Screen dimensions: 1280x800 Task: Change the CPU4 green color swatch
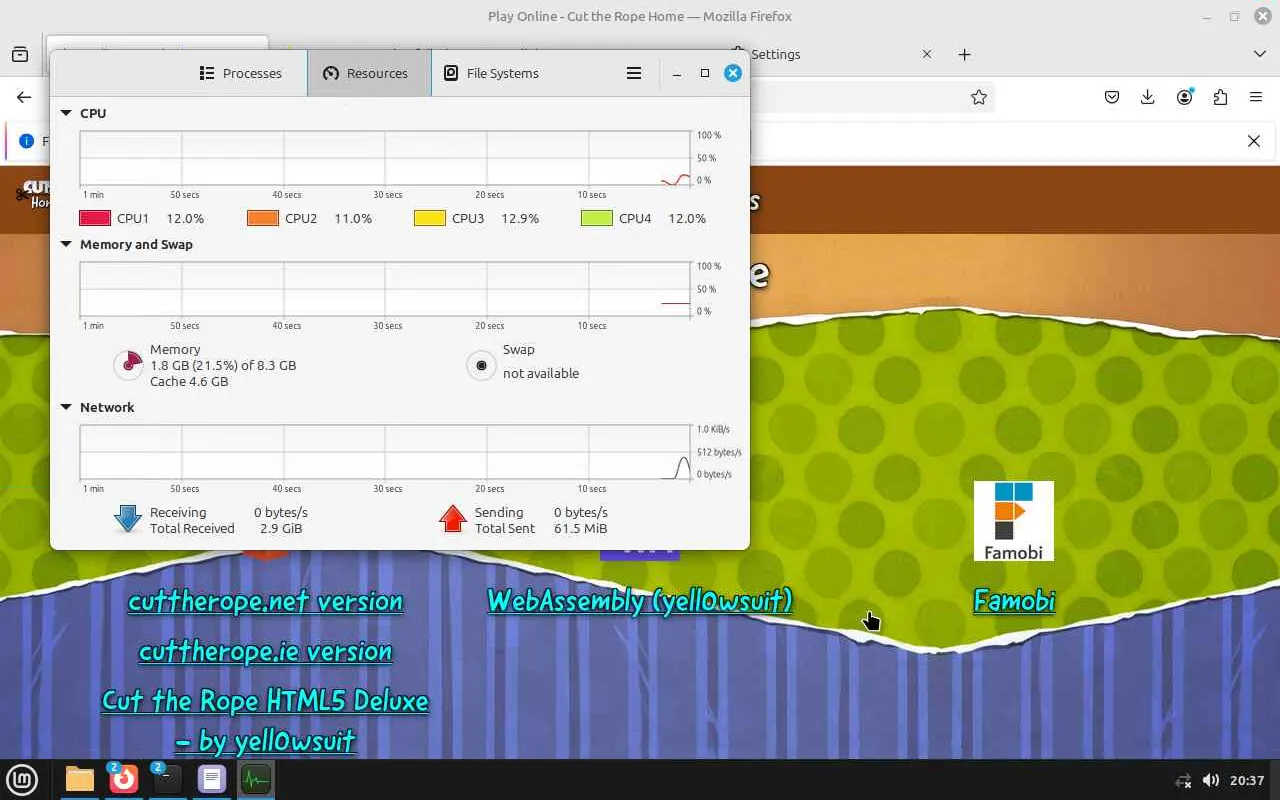pyautogui.click(x=597, y=218)
